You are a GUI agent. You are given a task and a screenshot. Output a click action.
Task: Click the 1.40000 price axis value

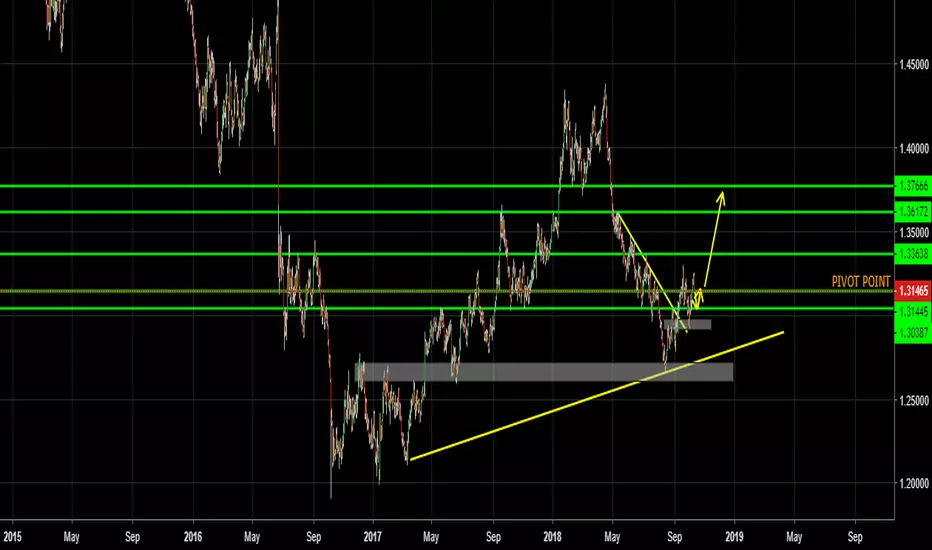pos(914,148)
